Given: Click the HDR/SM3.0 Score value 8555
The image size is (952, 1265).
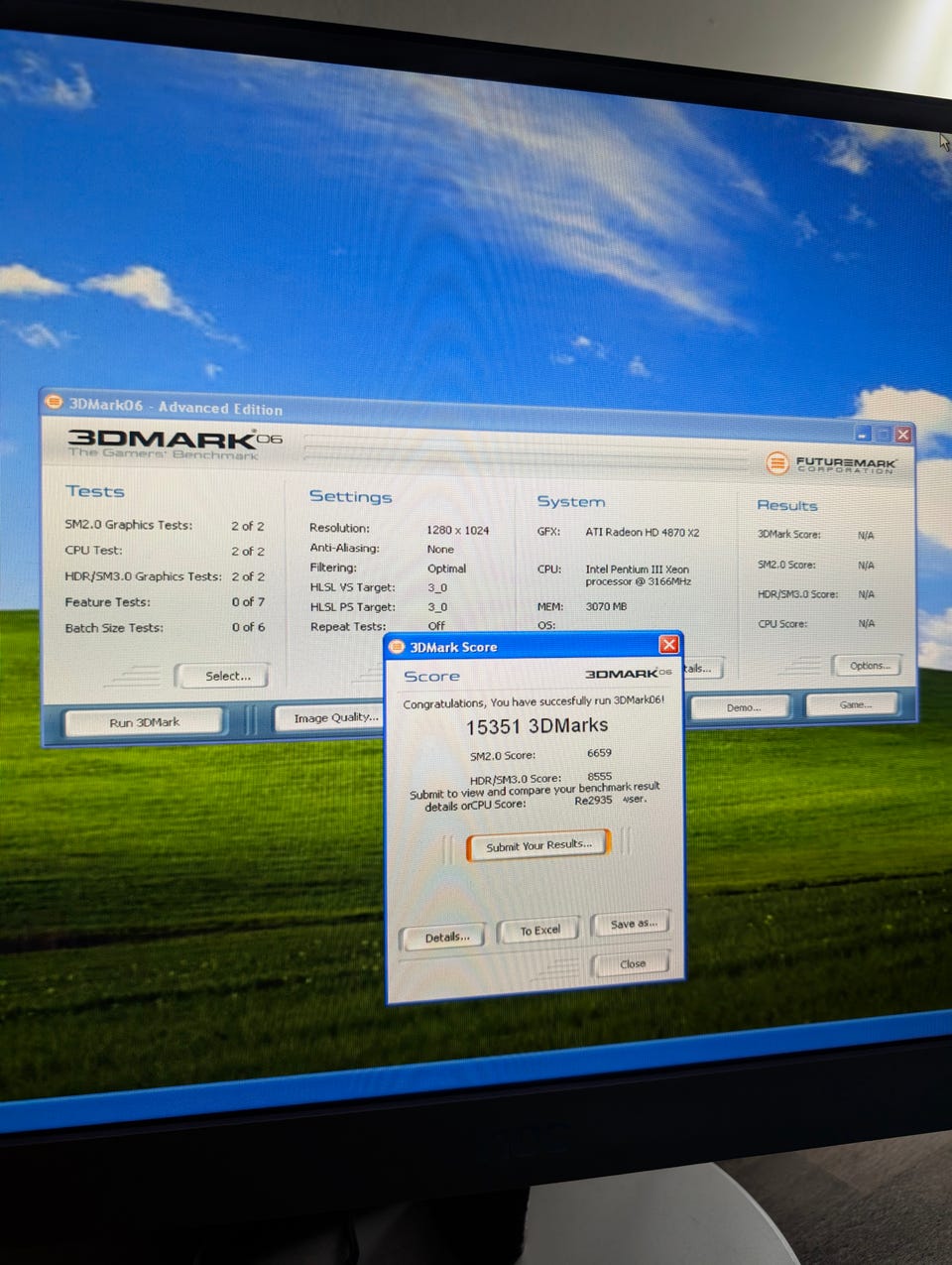Looking at the screenshot, I should 599,777.
